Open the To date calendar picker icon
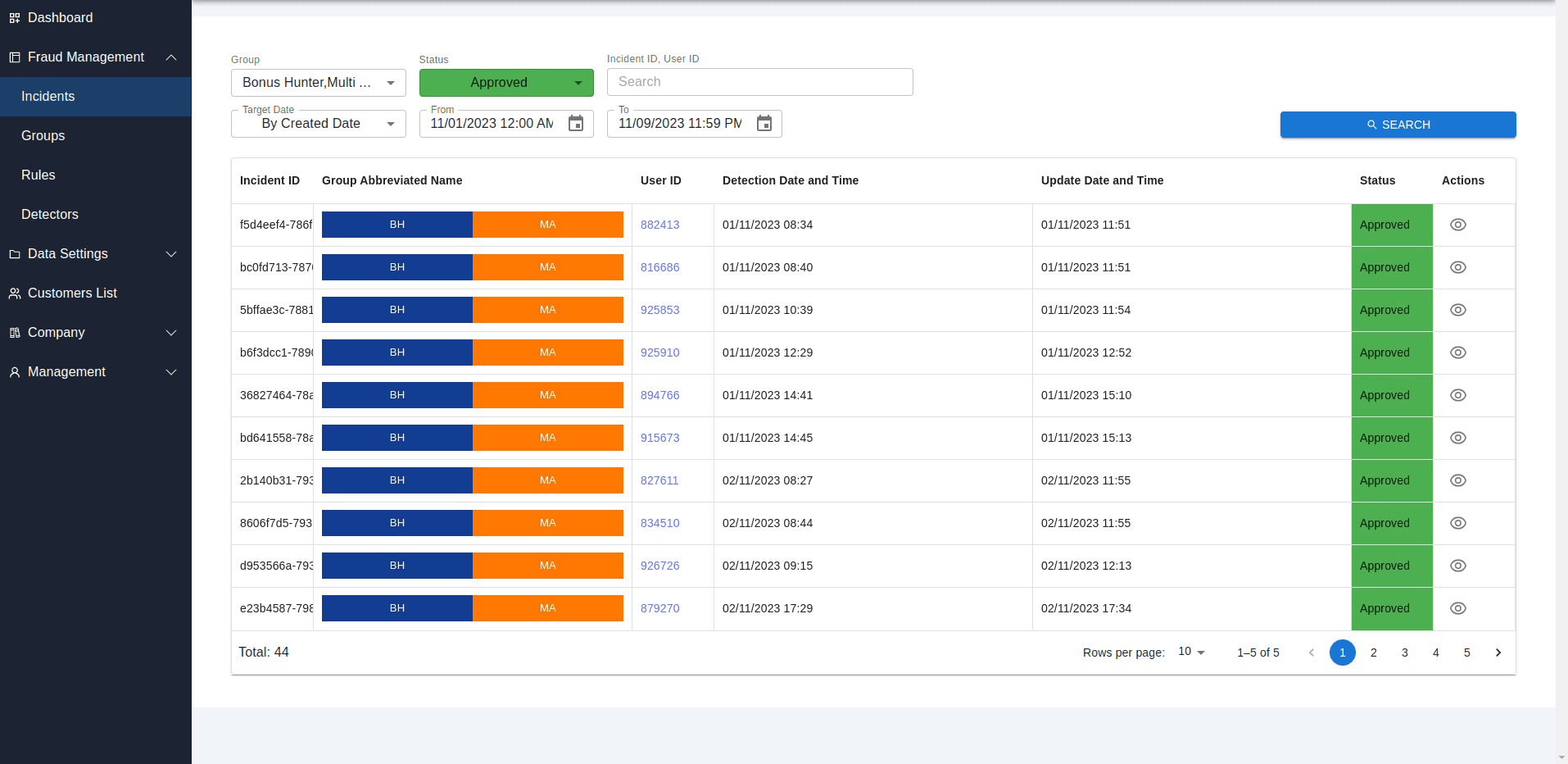Screen dimensions: 1568x764 click(x=764, y=124)
